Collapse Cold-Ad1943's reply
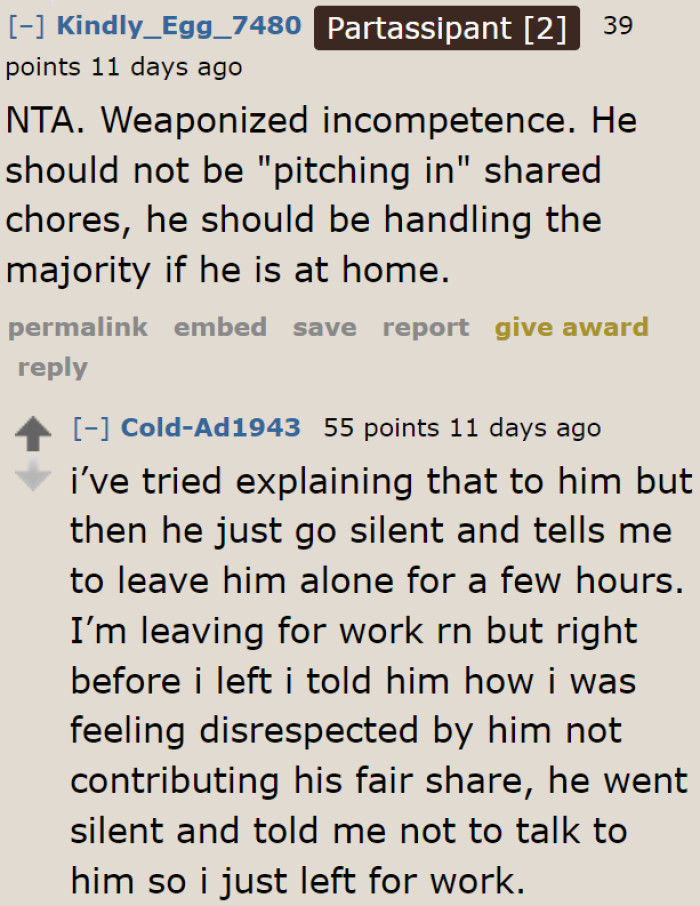The height and width of the screenshot is (906, 700). tap(91, 428)
